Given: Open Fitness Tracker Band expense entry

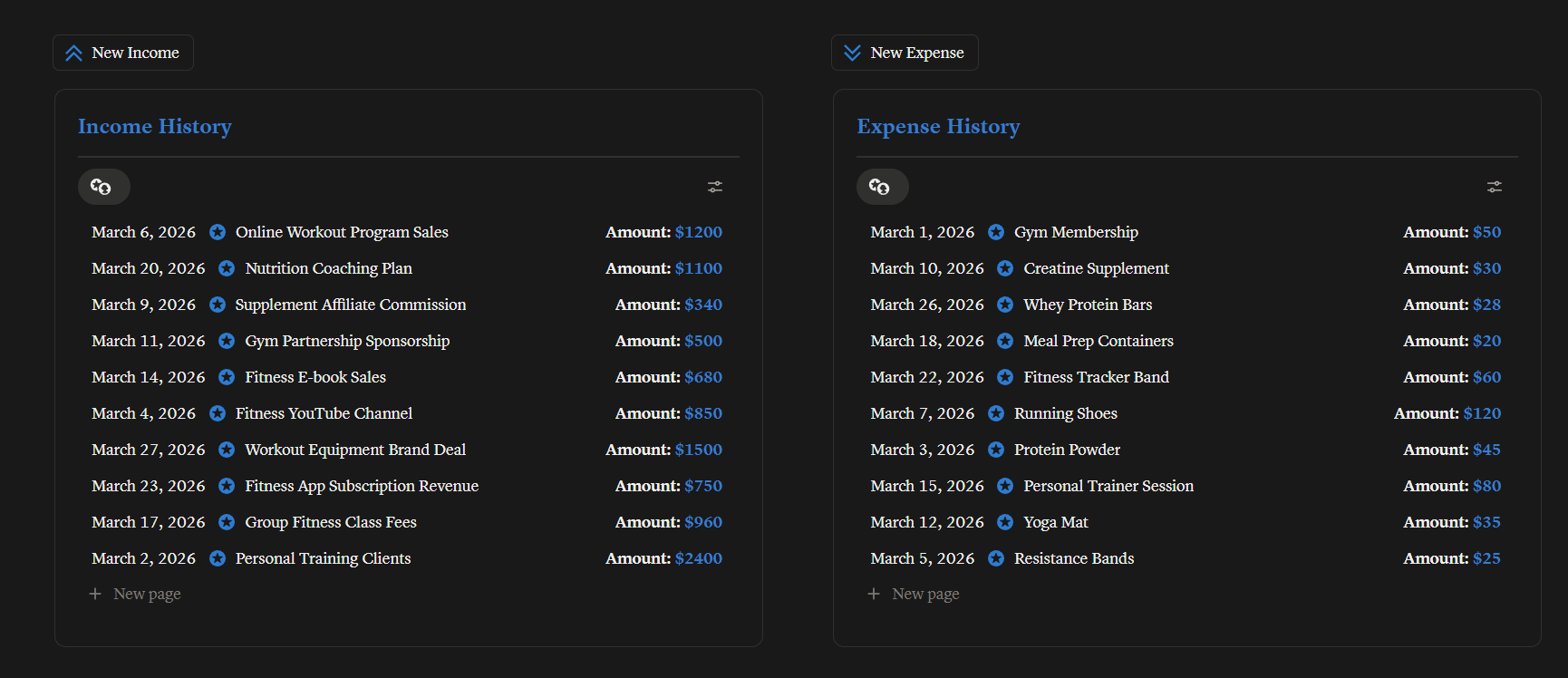Looking at the screenshot, I should [x=1097, y=377].
